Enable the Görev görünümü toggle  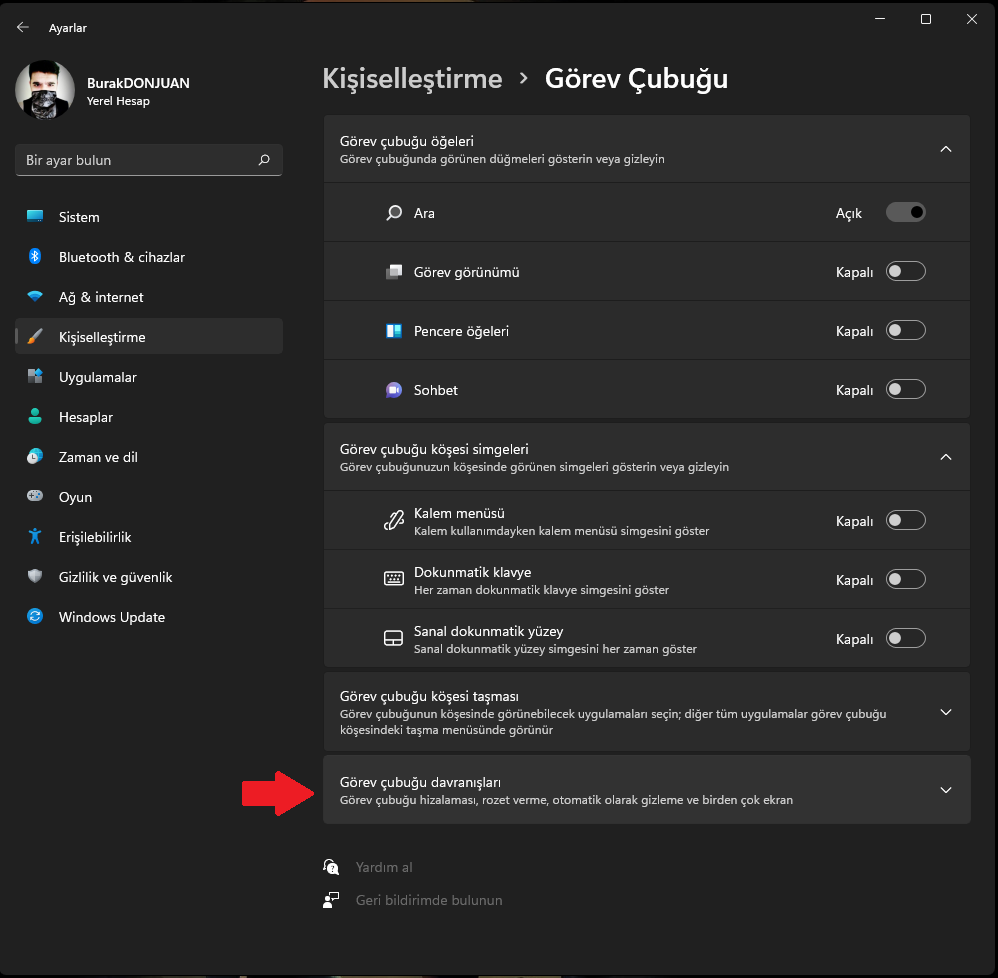pyautogui.click(x=905, y=271)
